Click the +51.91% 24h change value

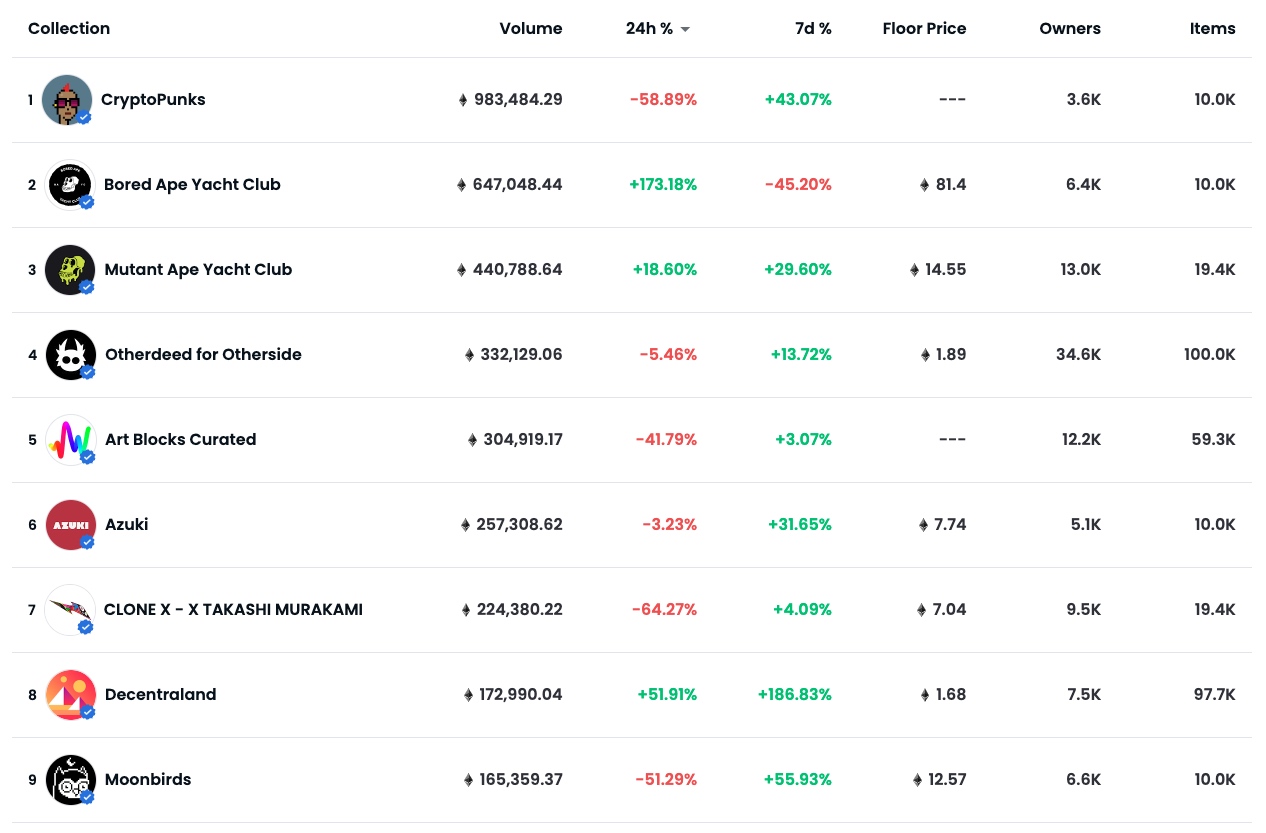pos(667,695)
